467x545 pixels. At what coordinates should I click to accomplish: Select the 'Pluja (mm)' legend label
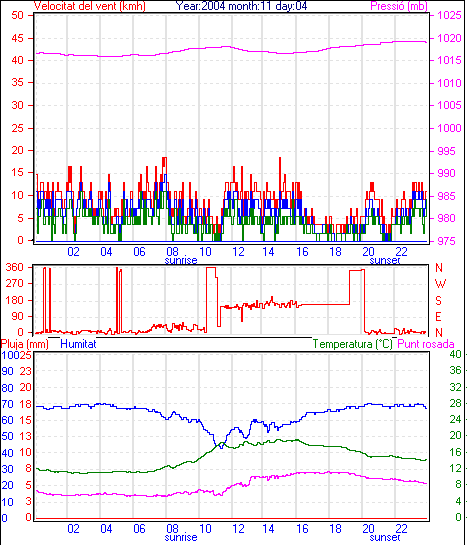coord(25,344)
